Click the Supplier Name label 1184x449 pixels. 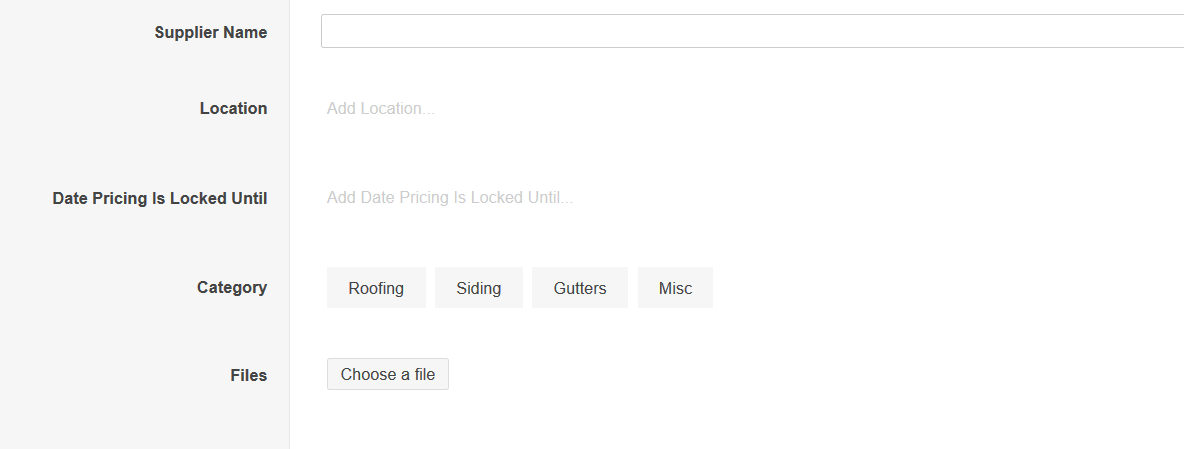[211, 32]
